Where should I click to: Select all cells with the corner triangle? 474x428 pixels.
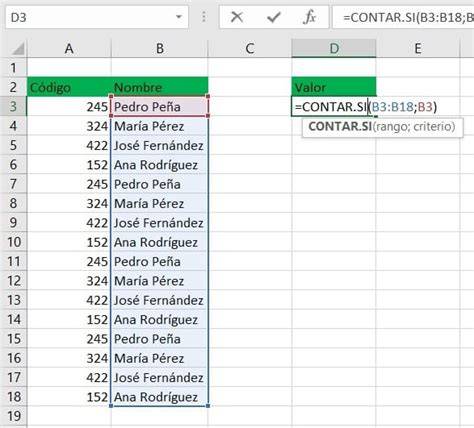(x=18, y=49)
